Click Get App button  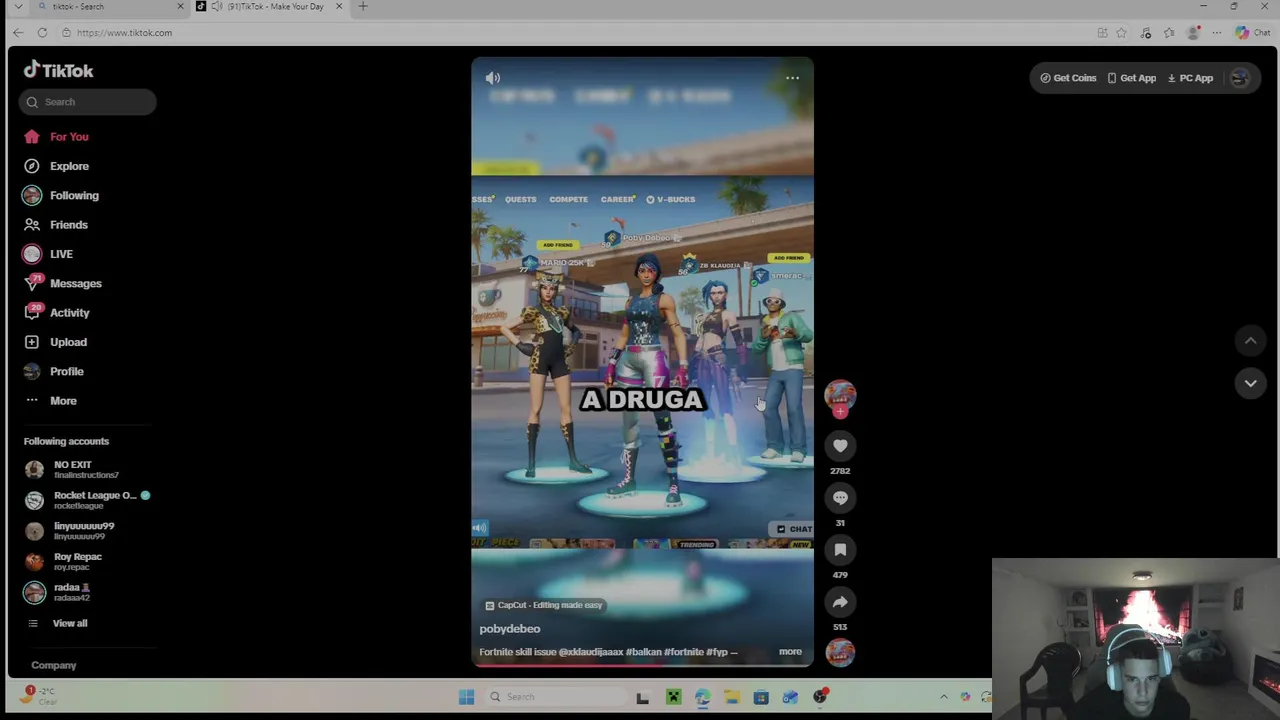1131,78
